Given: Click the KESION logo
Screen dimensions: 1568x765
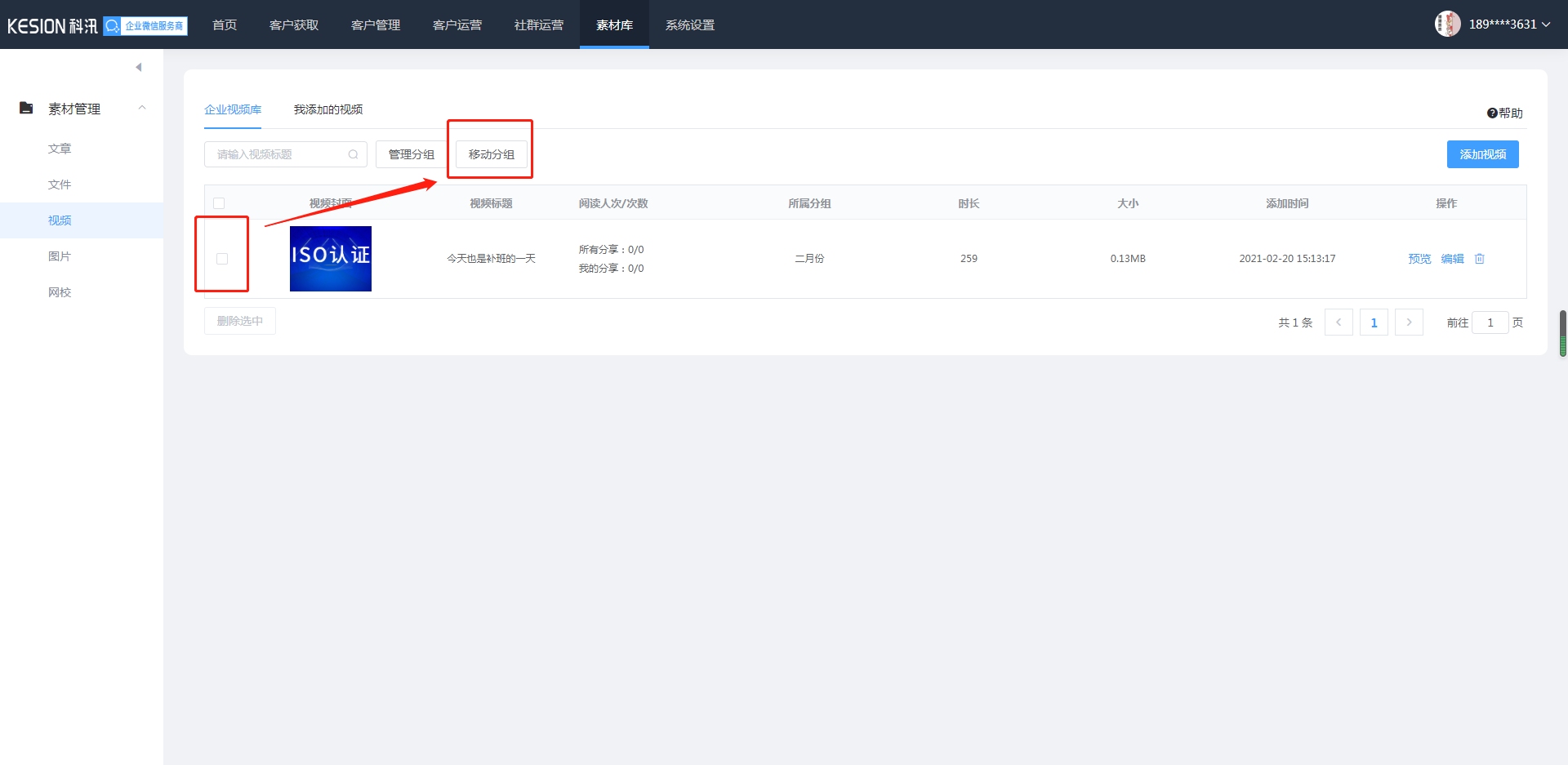Looking at the screenshot, I should coord(52,26).
